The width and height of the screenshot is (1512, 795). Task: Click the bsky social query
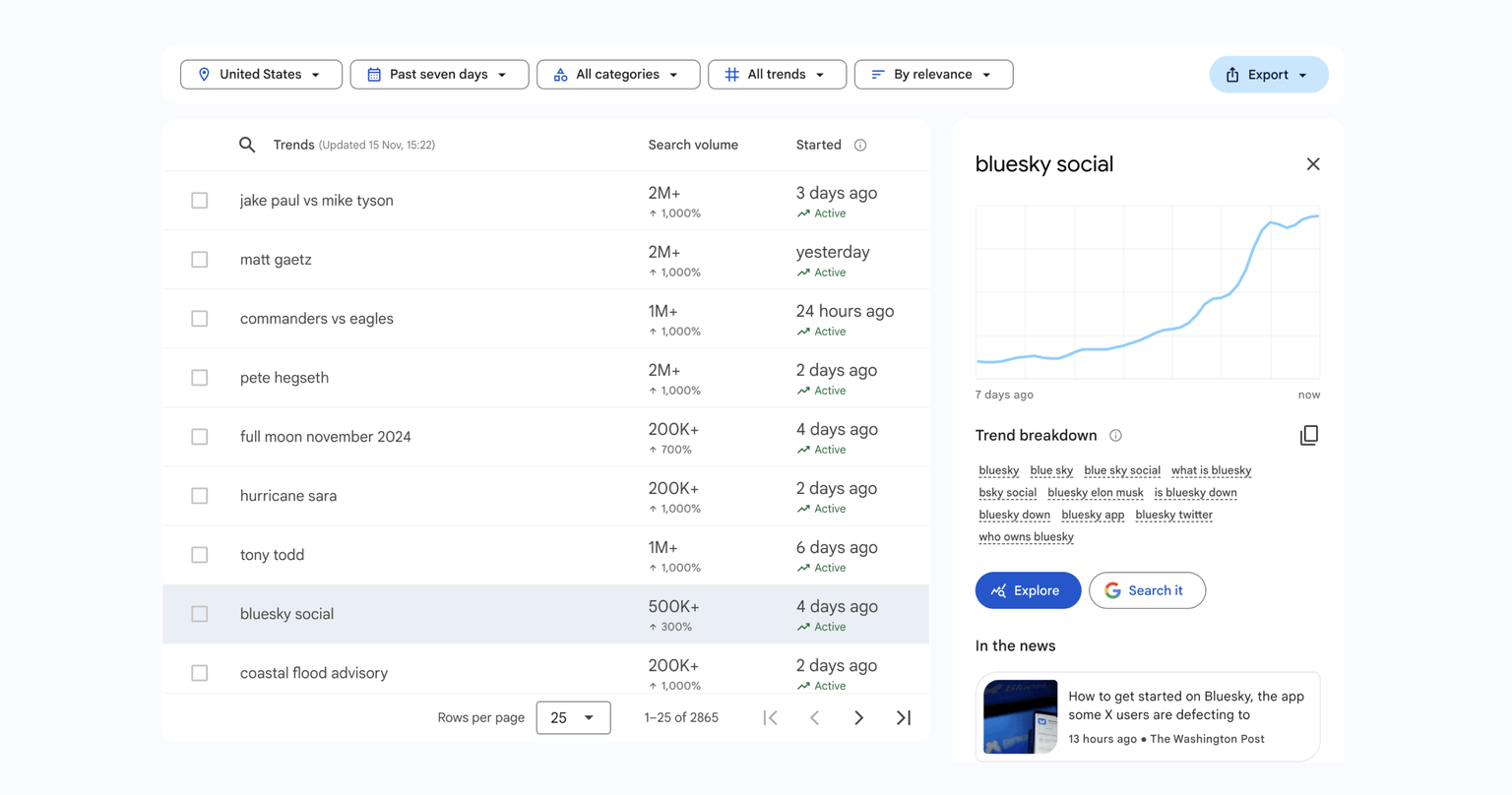pyautogui.click(x=1008, y=493)
